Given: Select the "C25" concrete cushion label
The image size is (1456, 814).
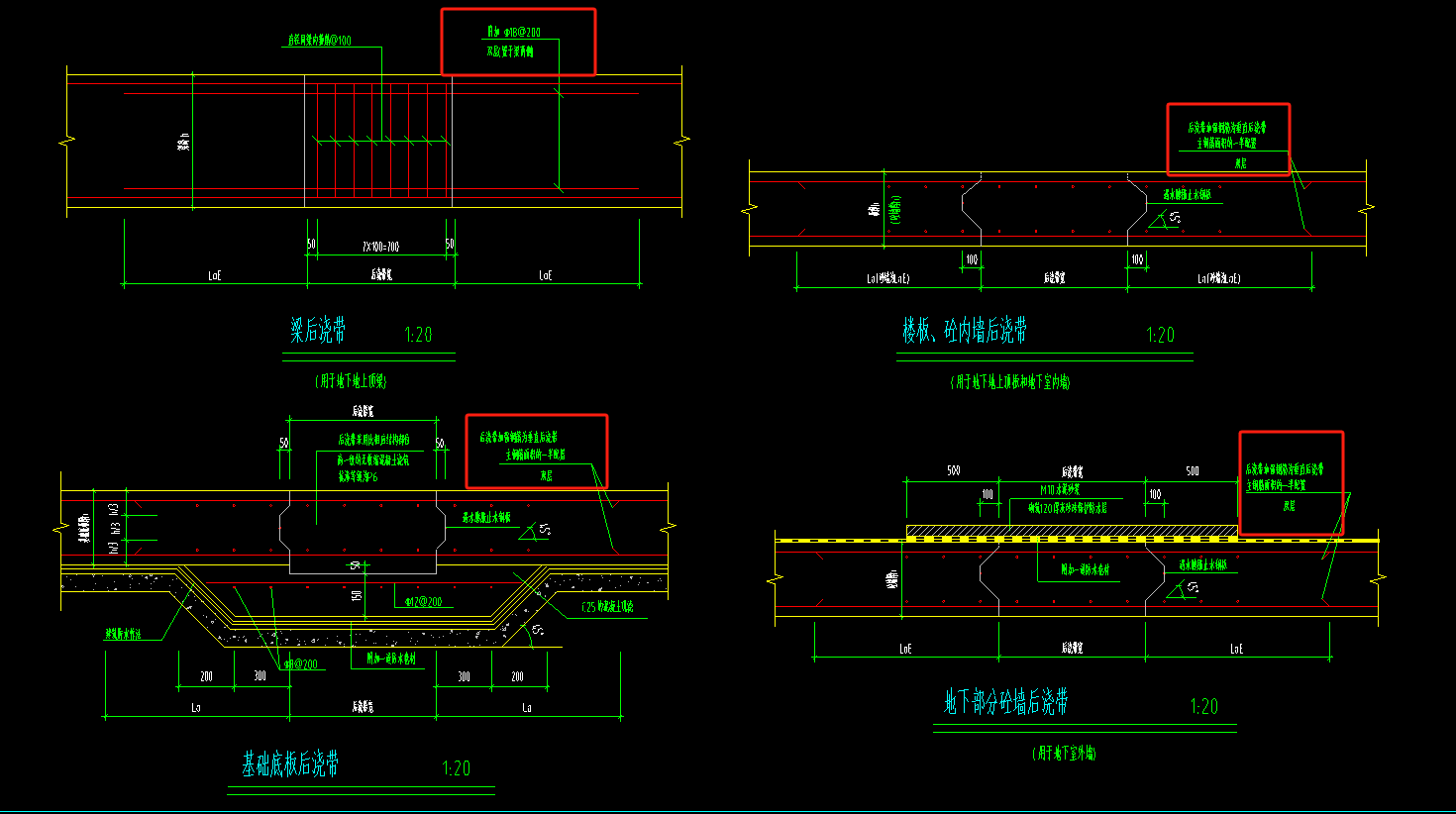Looking at the screenshot, I should coord(607,607).
